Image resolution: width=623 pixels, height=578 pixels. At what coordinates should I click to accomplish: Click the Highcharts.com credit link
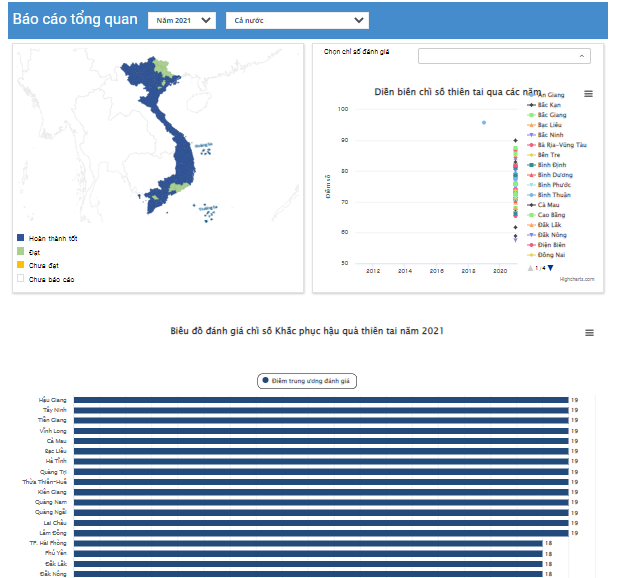576,279
